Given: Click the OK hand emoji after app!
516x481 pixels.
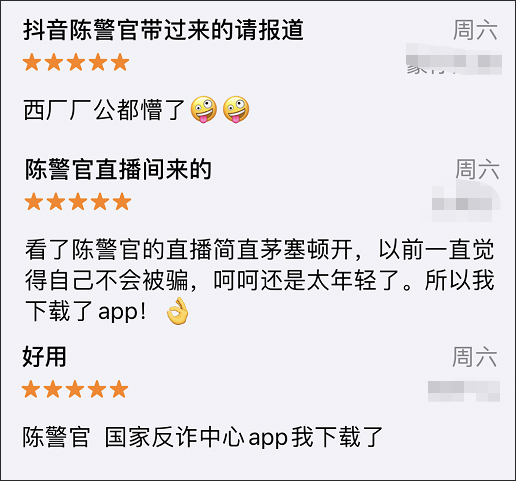Looking at the screenshot, I should (178, 311).
